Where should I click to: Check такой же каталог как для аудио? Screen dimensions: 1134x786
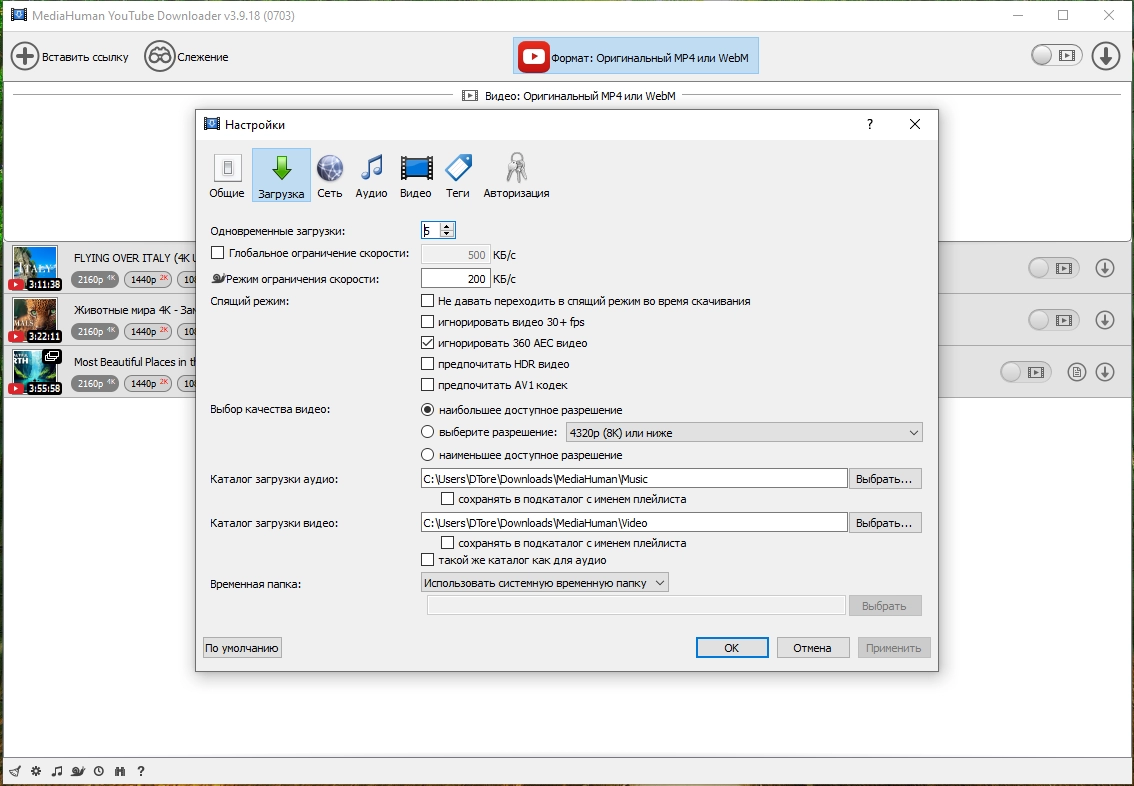pos(427,560)
